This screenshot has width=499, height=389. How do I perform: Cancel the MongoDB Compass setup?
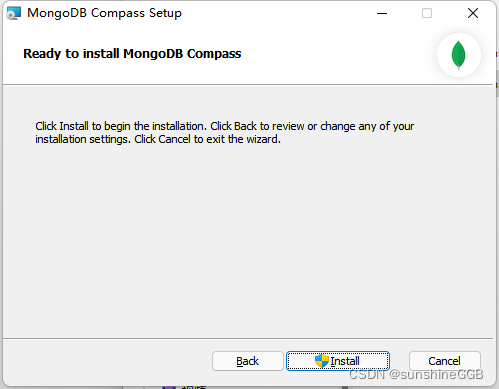(445, 361)
